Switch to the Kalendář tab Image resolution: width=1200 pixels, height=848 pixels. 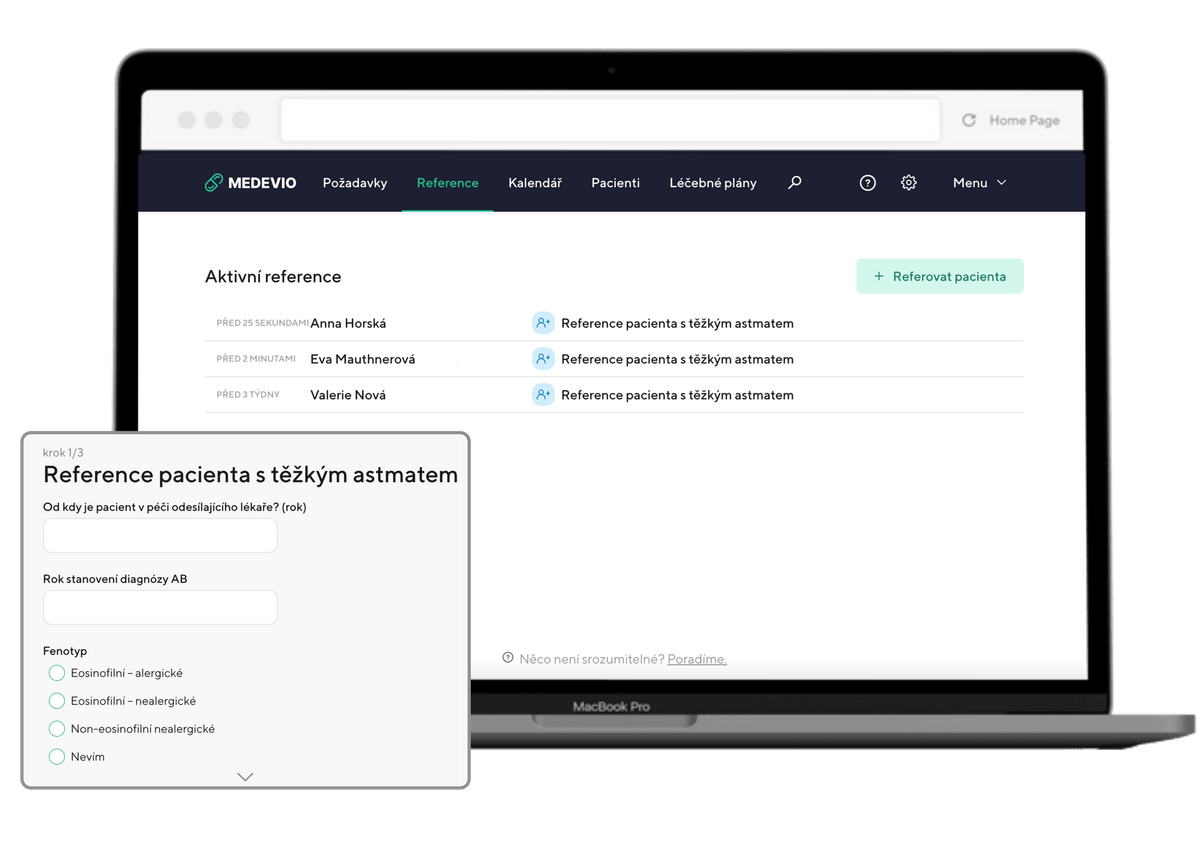click(535, 183)
